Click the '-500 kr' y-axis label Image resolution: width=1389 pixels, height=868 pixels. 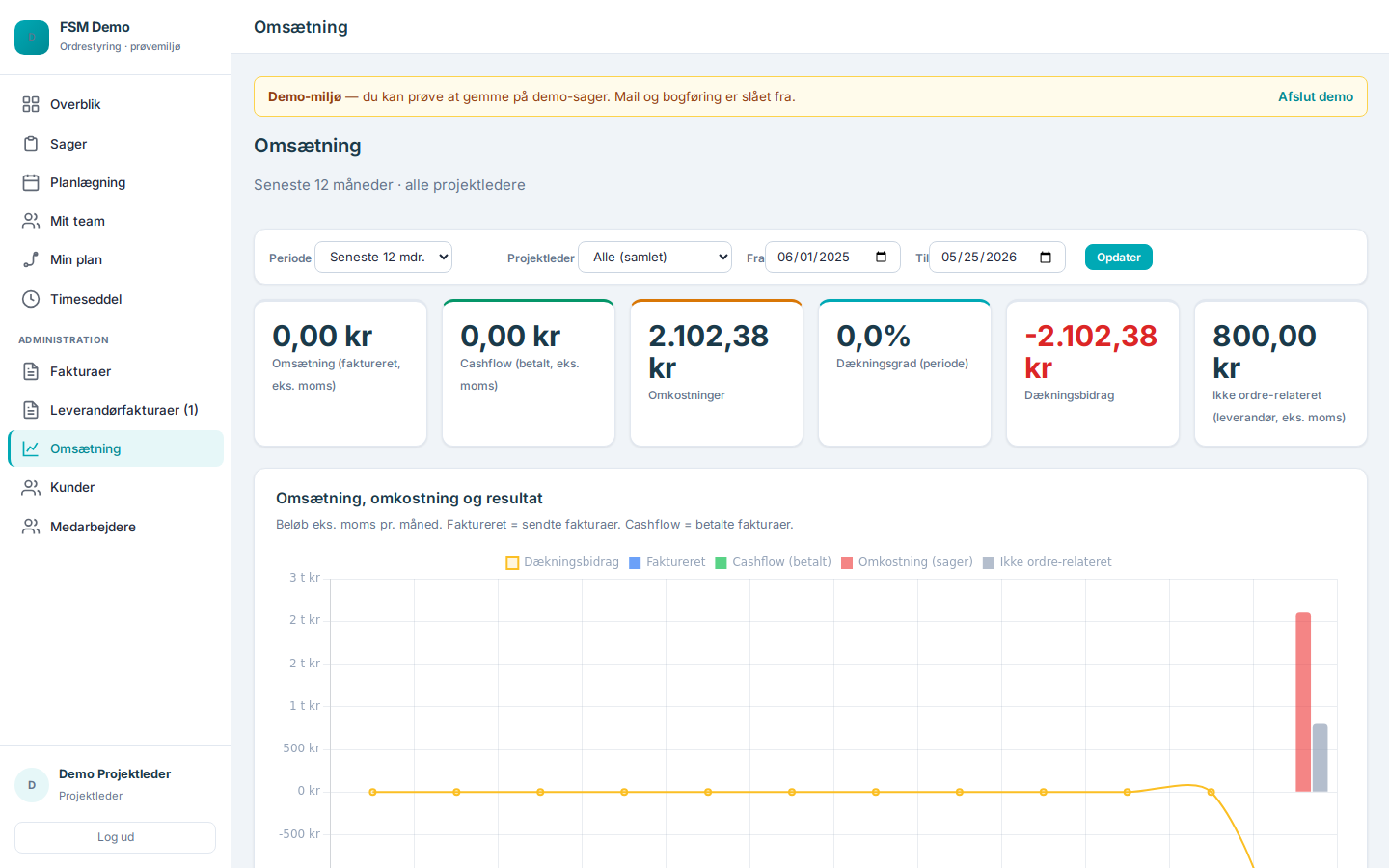point(299,834)
